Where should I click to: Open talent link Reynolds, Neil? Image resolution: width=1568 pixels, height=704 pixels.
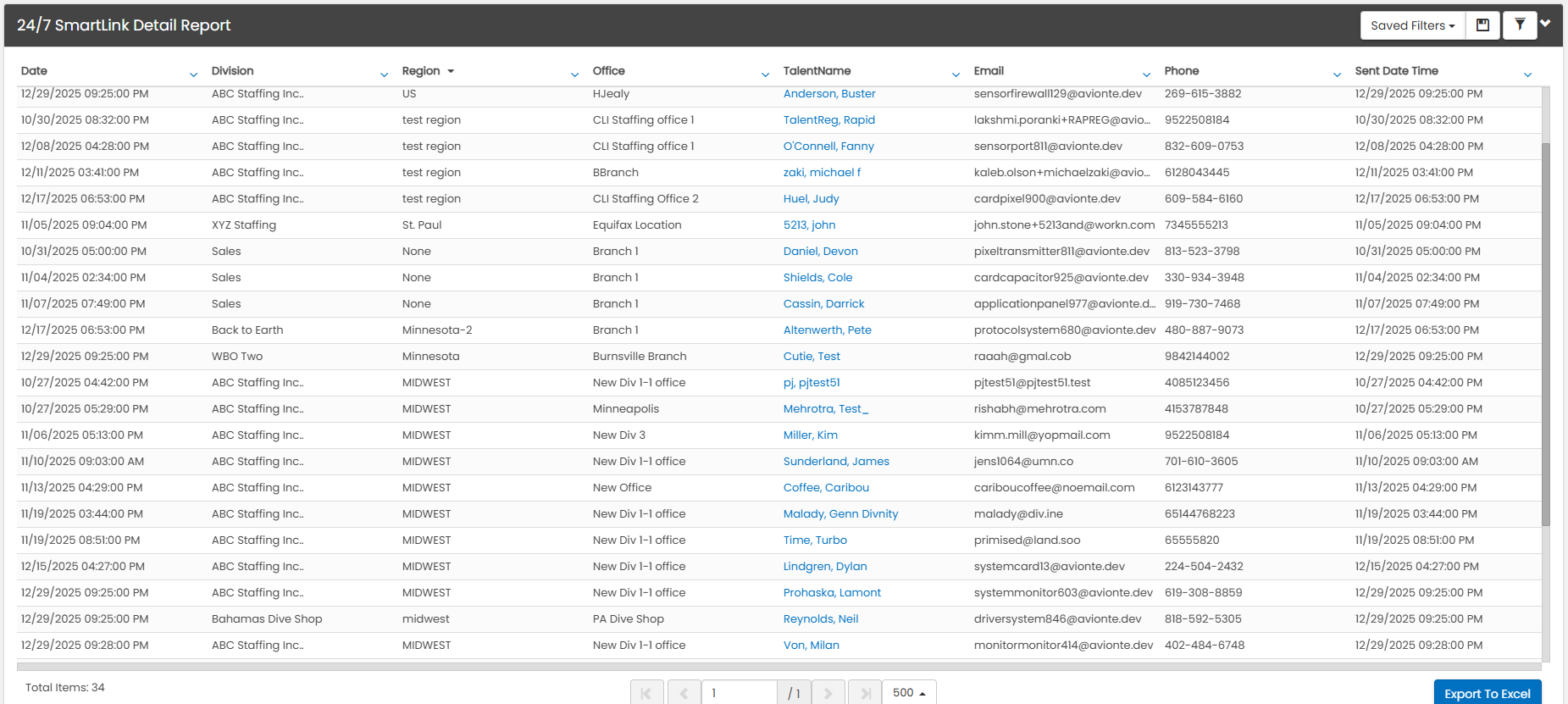click(x=821, y=619)
